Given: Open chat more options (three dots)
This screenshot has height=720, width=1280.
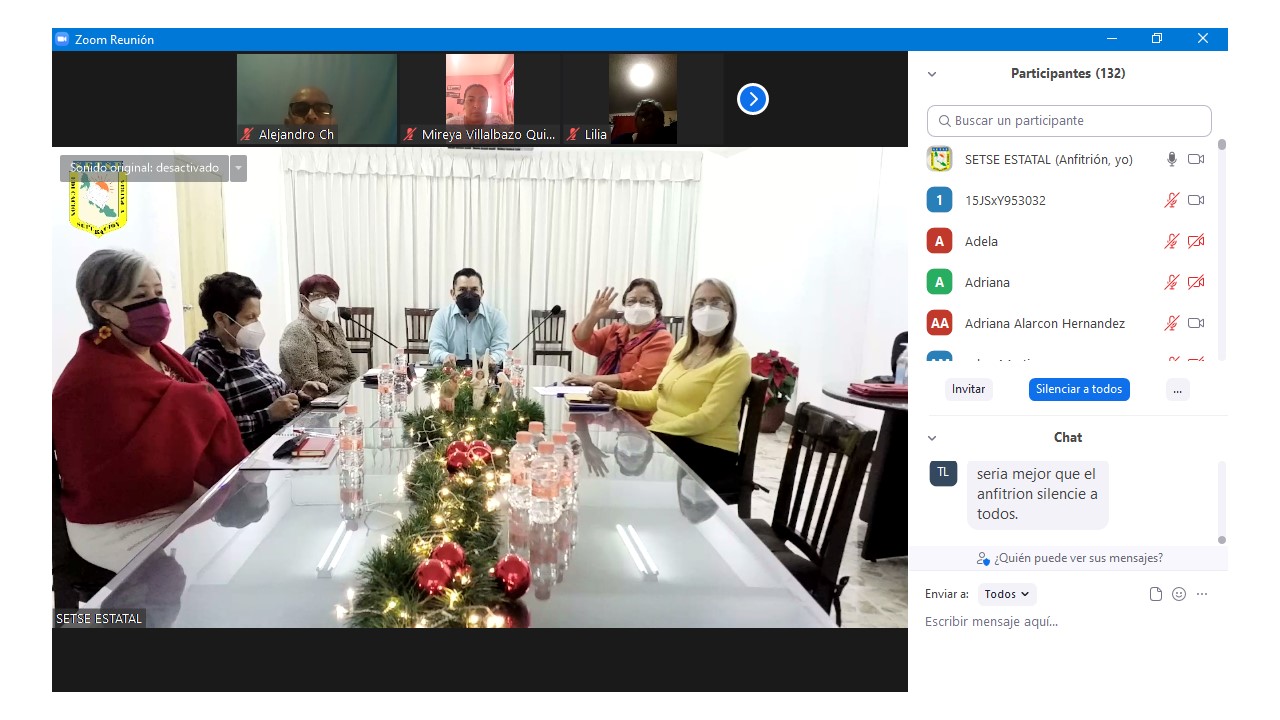Looking at the screenshot, I should pos(1202,594).
